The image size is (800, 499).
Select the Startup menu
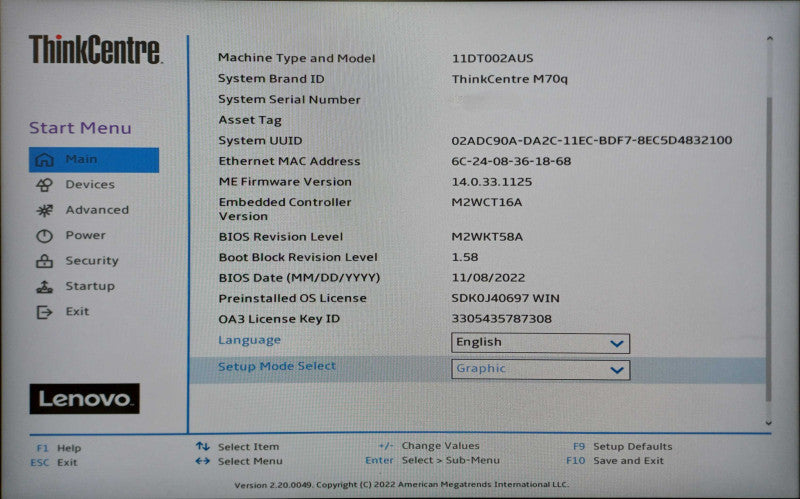pyautogui.click(x=90, y=286)
